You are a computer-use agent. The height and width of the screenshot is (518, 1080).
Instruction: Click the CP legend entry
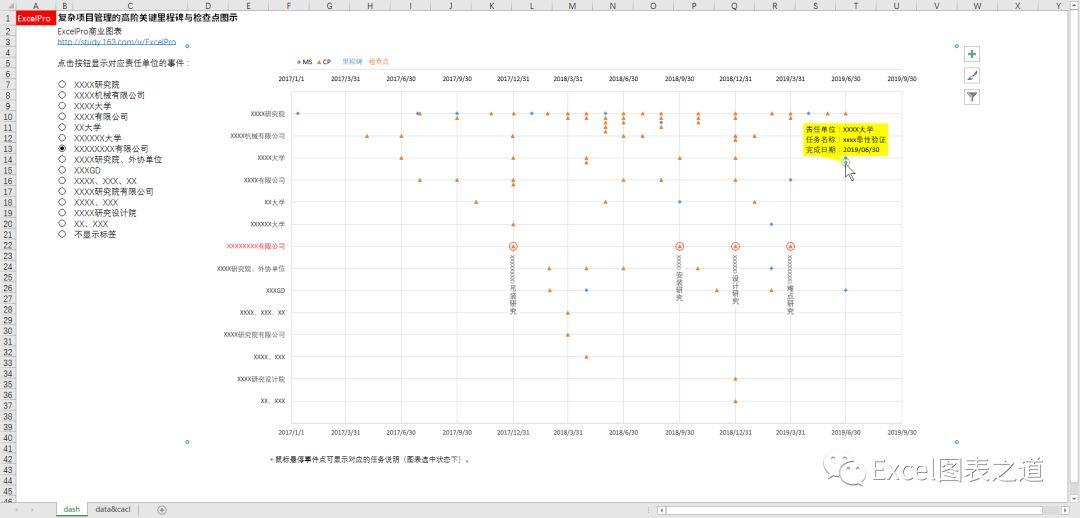324,62
